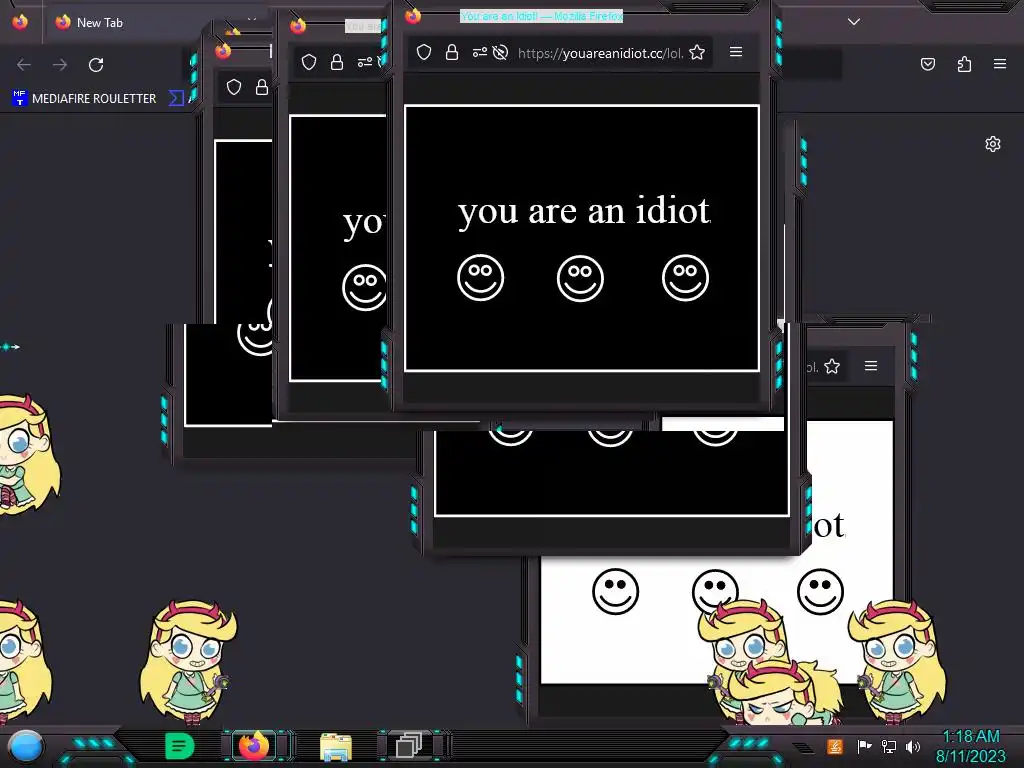Click forward arrow in main Firefox window
This screenshot has height=768, width=1024.
60,65
